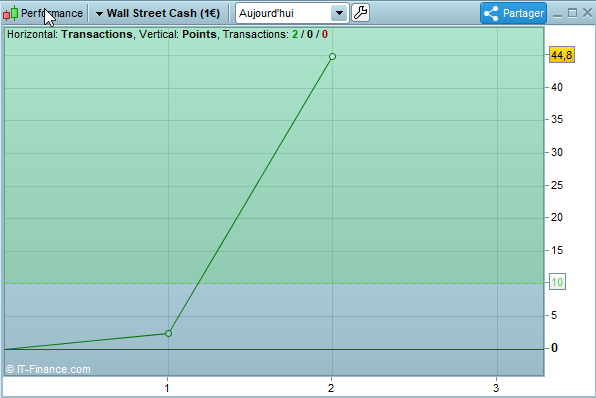Screen dimensions: 596x398
Task: Select the data point at transaction 1
Action: pos(168,333)
